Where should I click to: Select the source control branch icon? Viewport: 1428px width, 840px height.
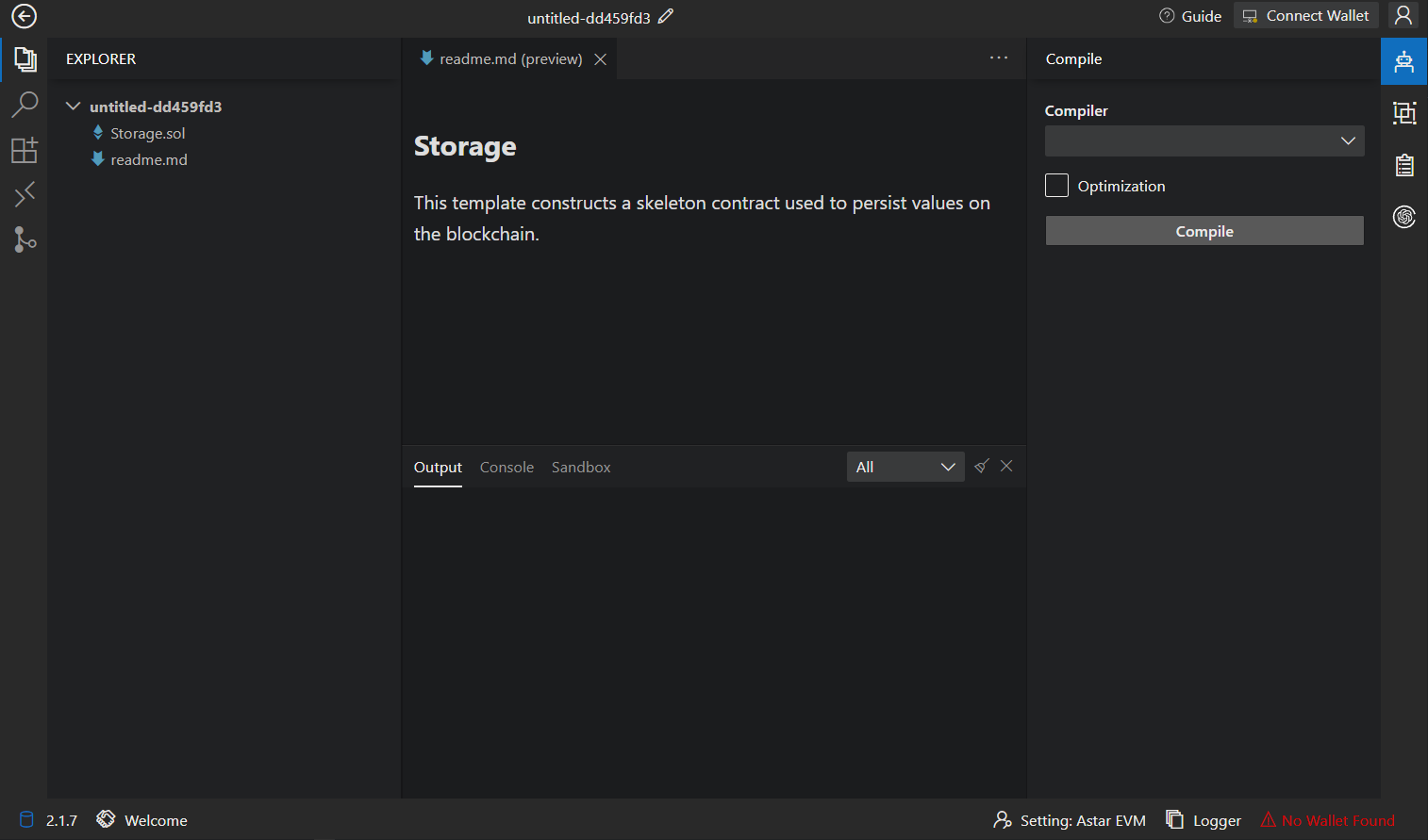[x=25, y=239]
